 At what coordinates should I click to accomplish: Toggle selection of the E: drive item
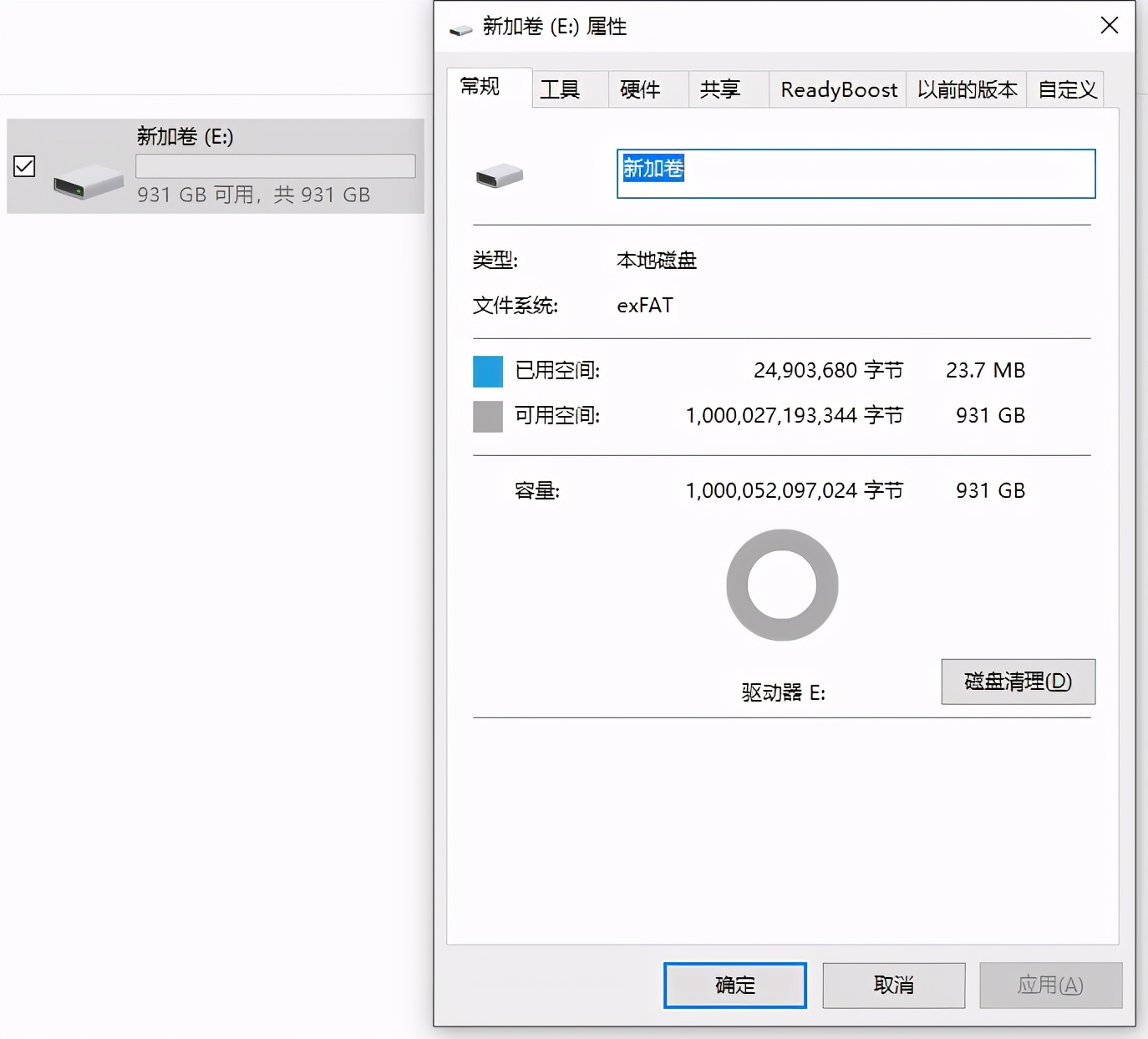tap(24, 166)
